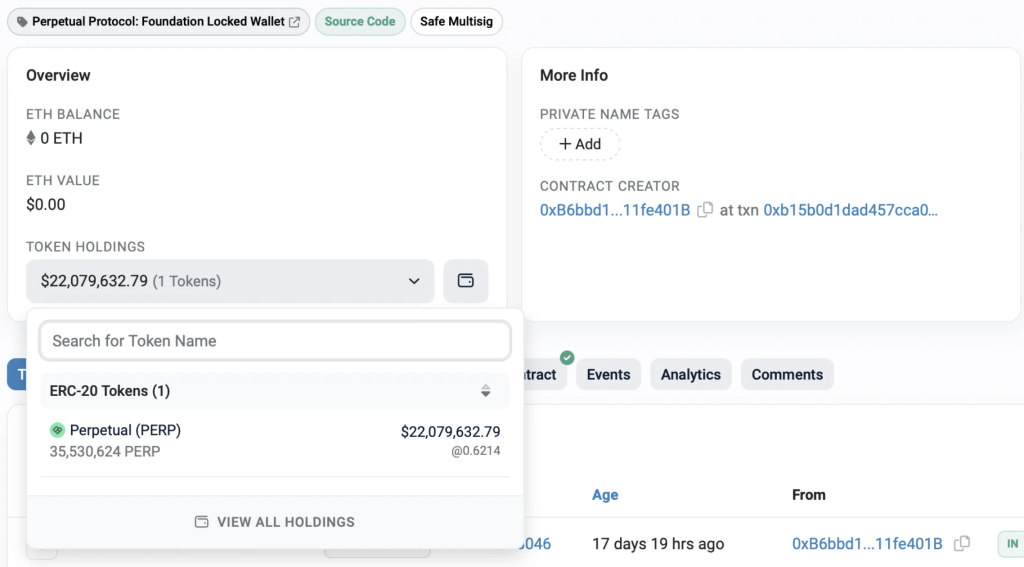Click the PERP token logo icon

(x=57, y=430)
